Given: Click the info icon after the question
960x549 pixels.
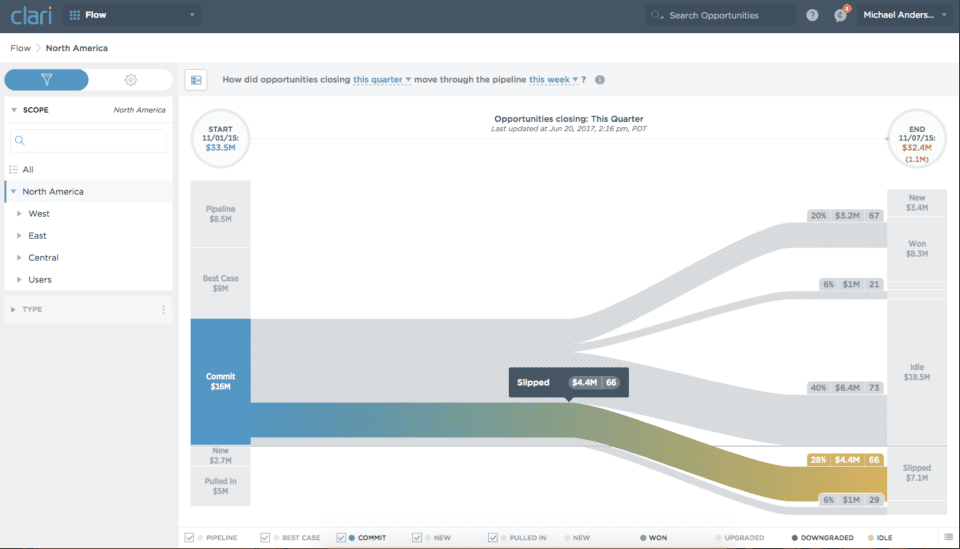Looking at the screenshot, I should tap(600, 80).
